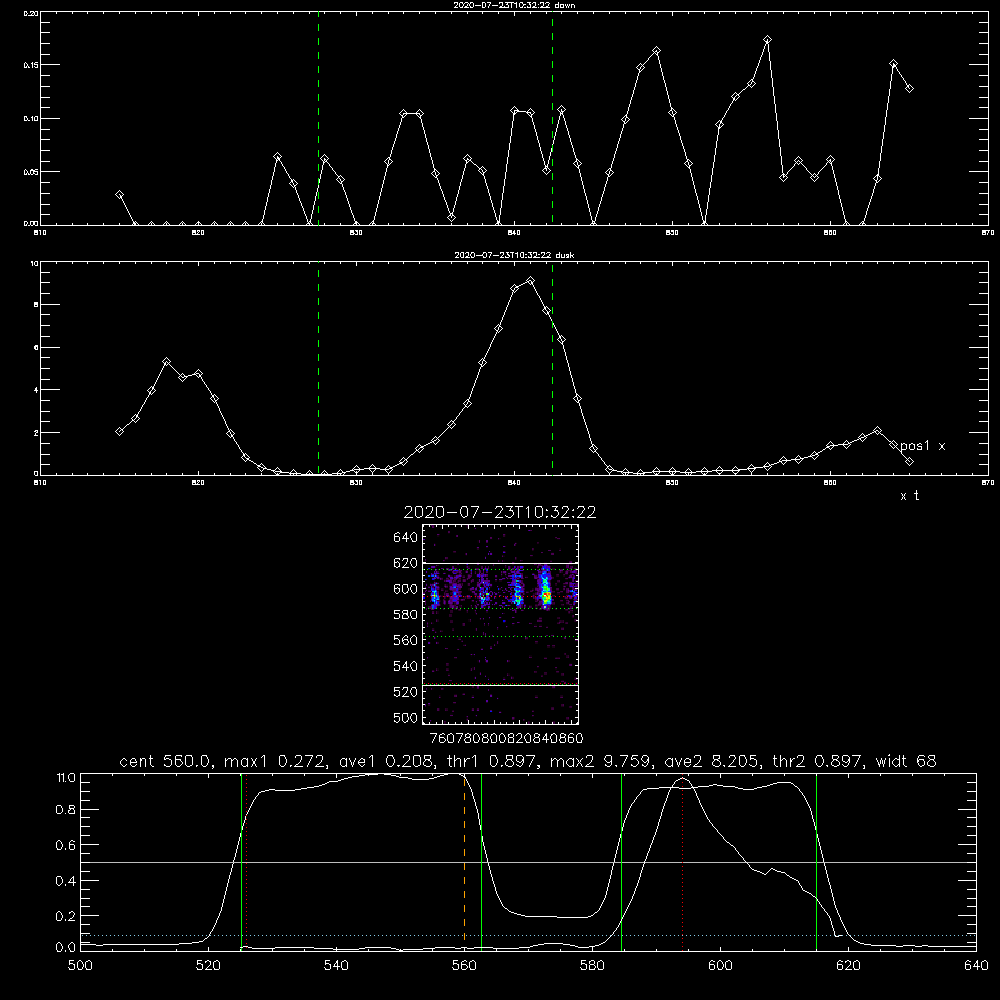The image size is (1000, 1000).
Task: Click the orange dashed center line in bottom plot
Action: point(464,861)
